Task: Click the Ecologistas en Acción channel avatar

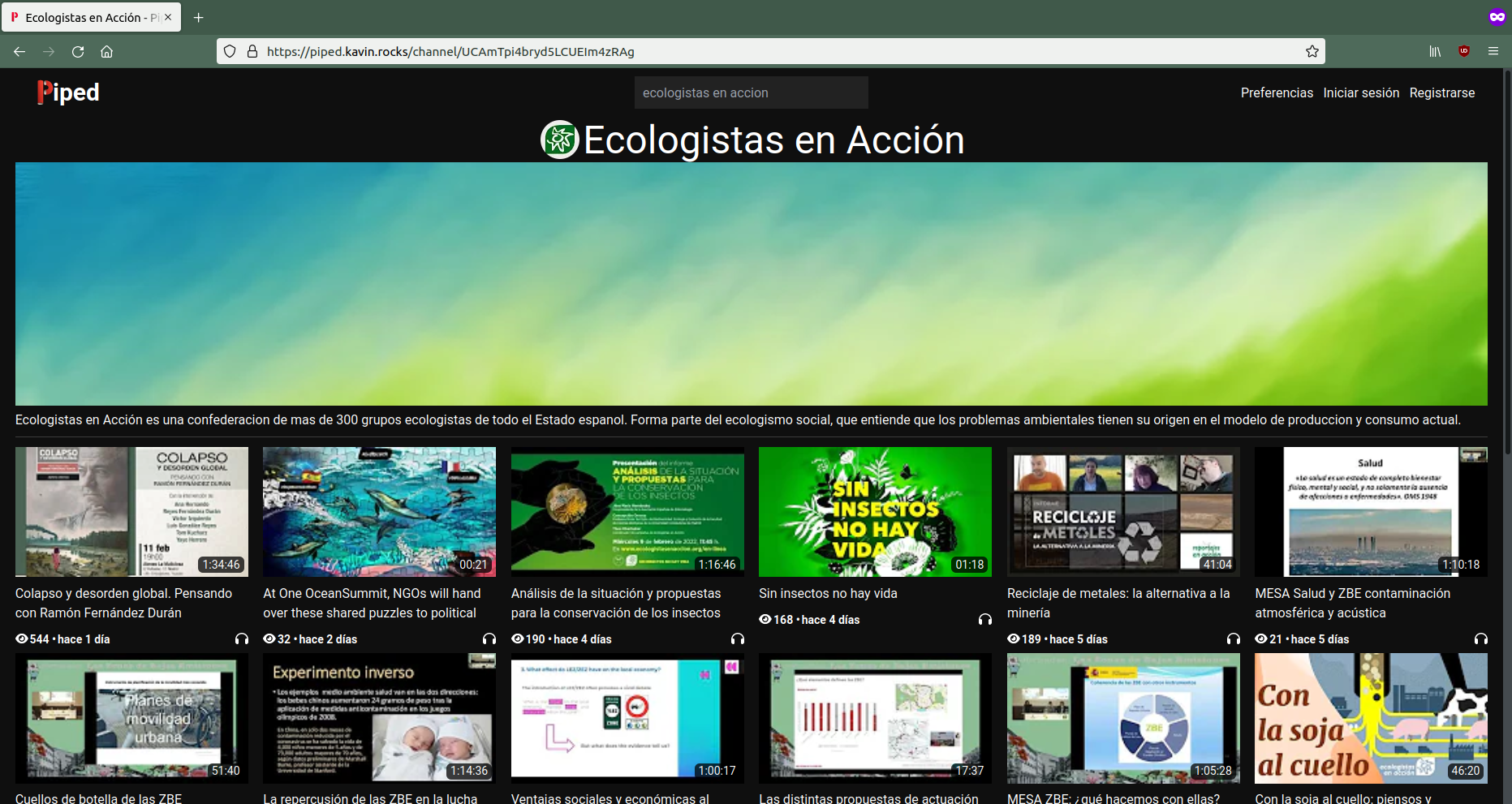Action: tap(560, 140)
